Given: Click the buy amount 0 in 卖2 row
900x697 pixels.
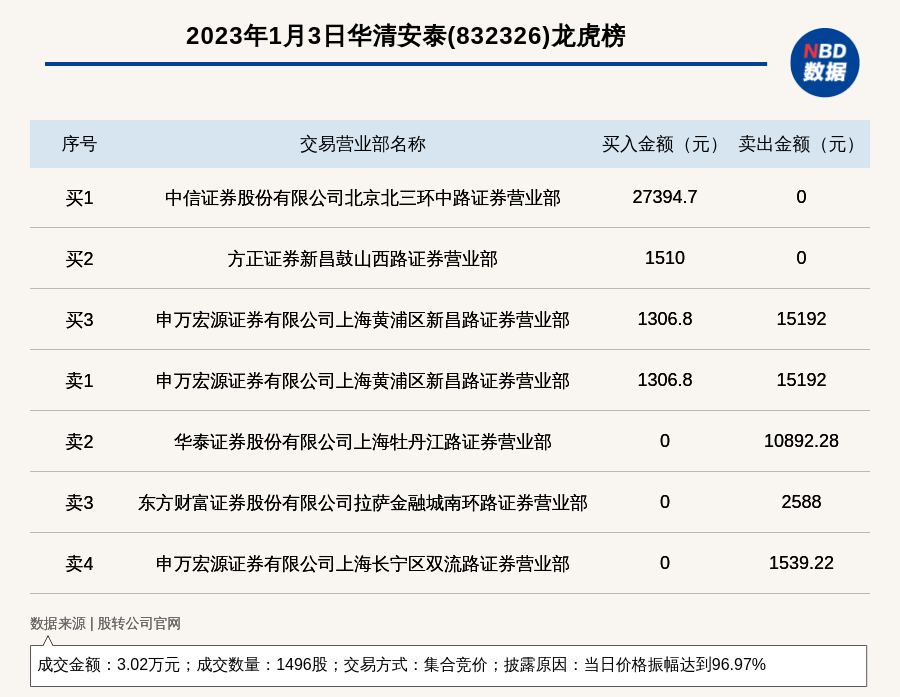Looking at the screenshot, I should coord(665,440).
